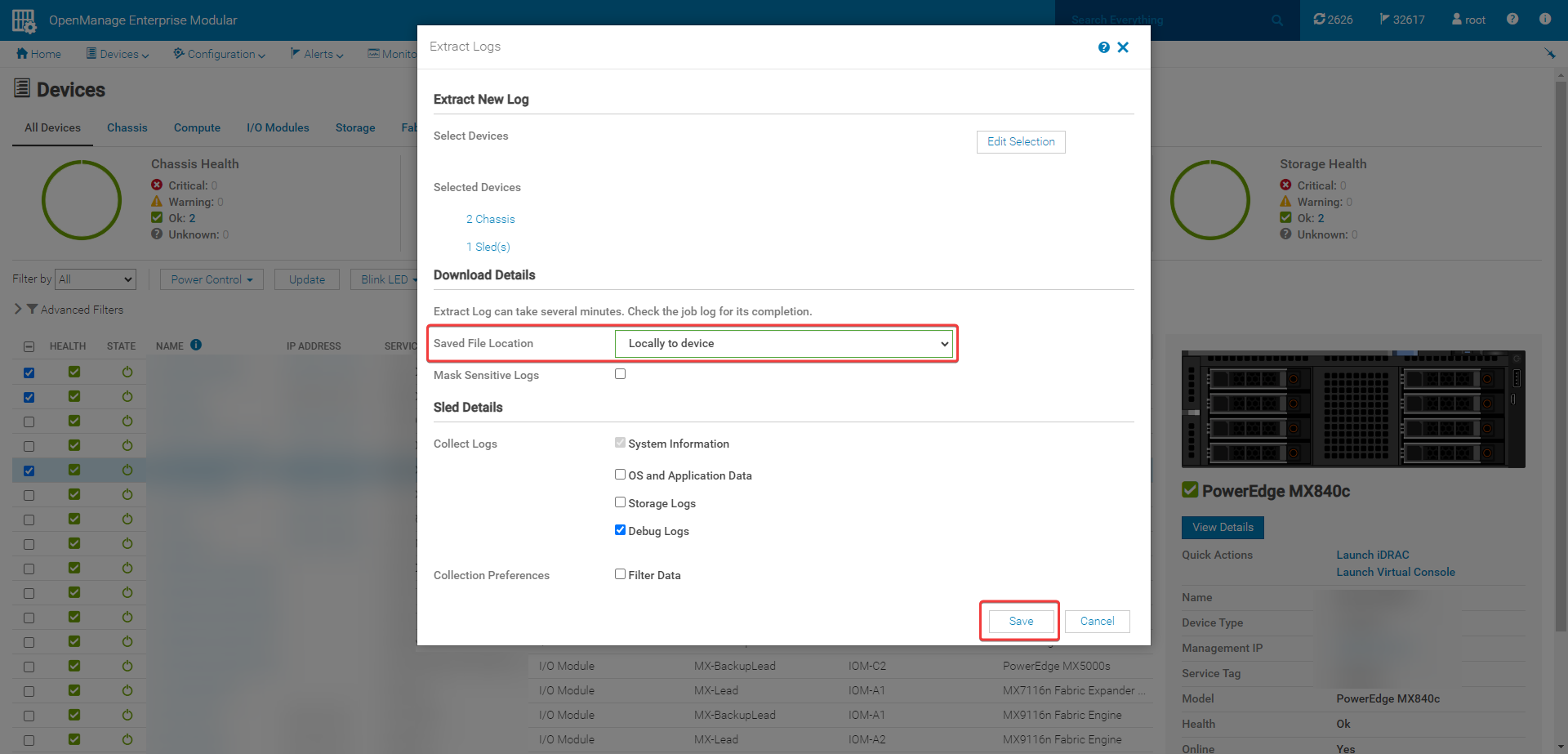Image resolution: width=1568 pixels, height=754 pixels.
Task: Tick the Storage Logs checkbox
Action: pyautogui.click(x=621, y=502)
